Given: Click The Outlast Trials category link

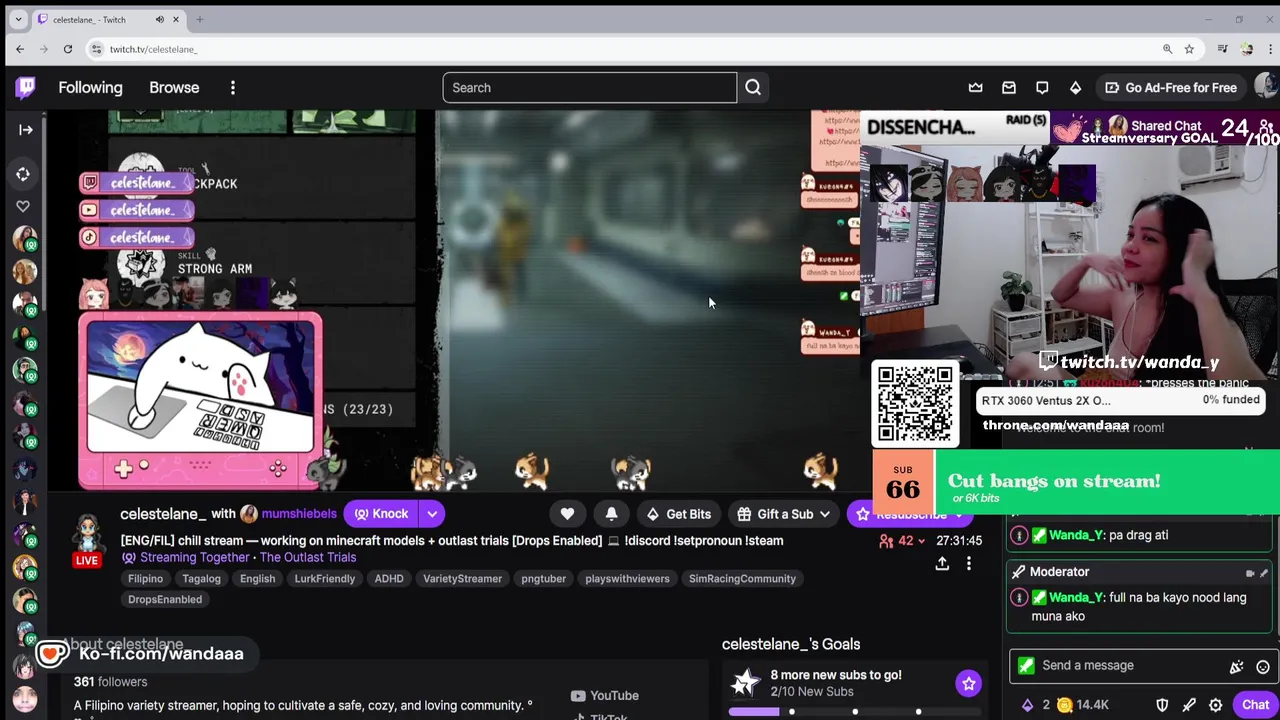Looking at the screenshot, I should point(307,557).
